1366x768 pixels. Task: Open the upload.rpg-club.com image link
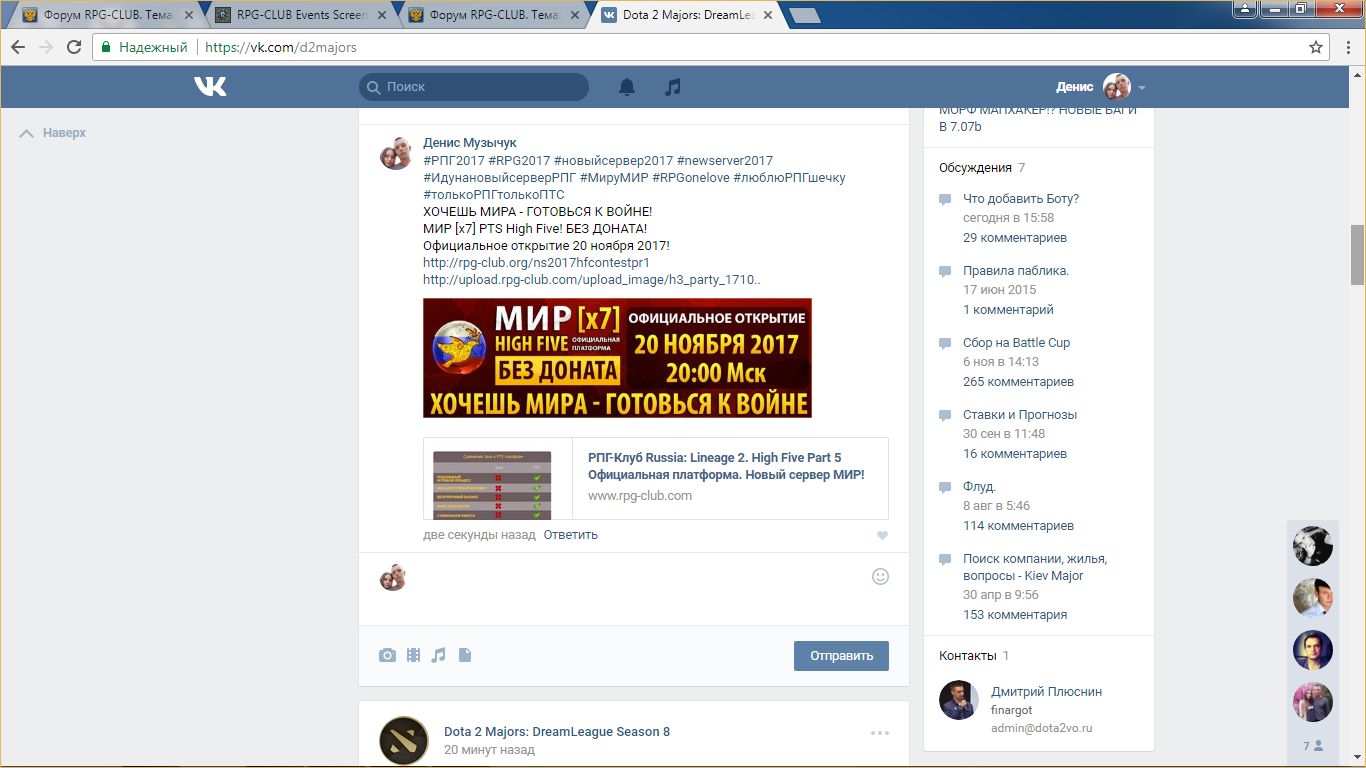pos(592,280)
